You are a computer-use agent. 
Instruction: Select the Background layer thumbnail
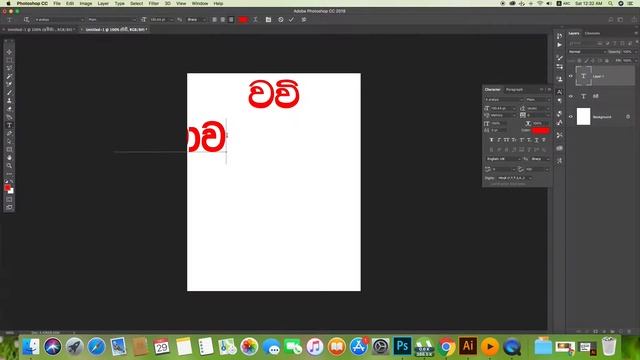583,116
